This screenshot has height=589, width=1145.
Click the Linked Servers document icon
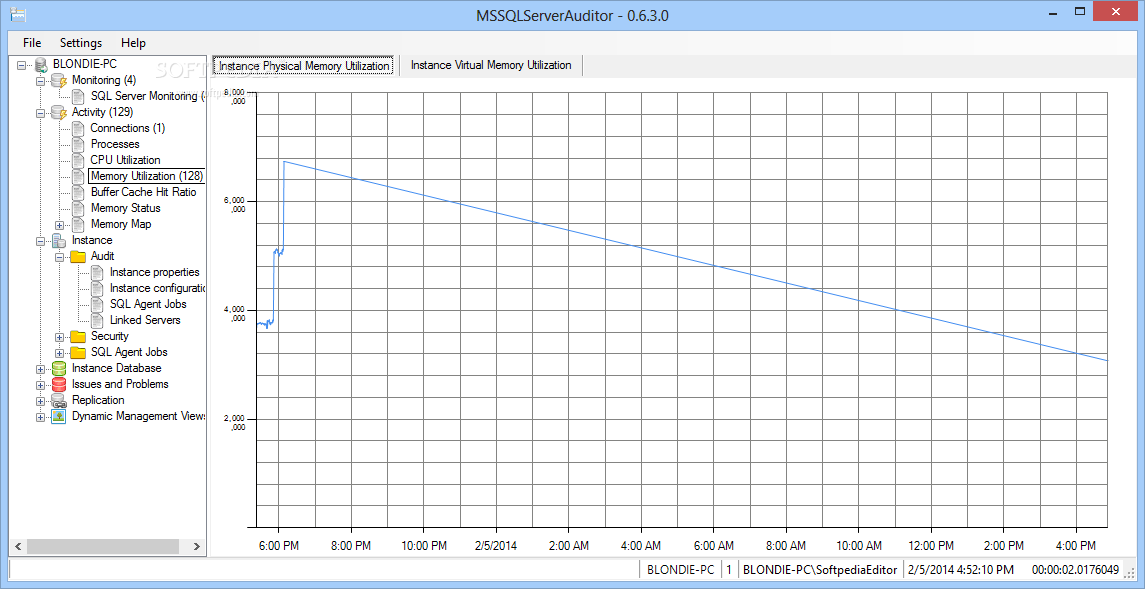[97, 320]
